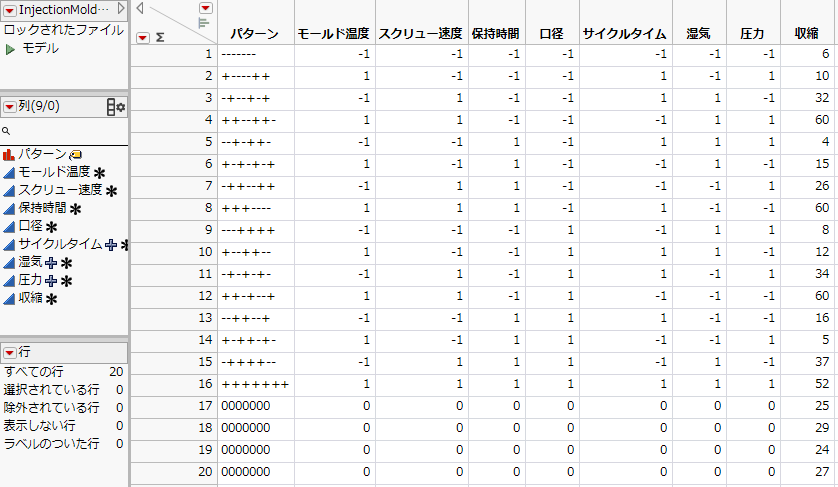Image resolution: width=838 pixels, height=487 pixels.
Task: Click the 収縮 value 52 in row 16
Action: [x=822, y=384]
